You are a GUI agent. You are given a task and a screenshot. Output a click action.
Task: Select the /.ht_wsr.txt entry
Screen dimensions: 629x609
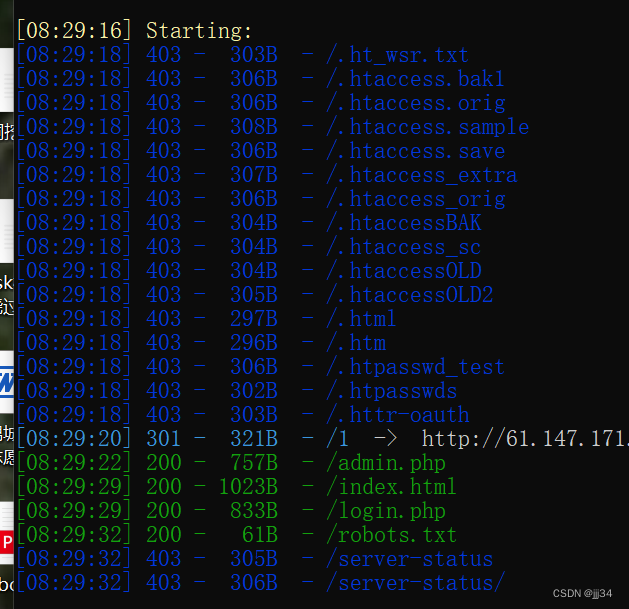pos(397,55)
